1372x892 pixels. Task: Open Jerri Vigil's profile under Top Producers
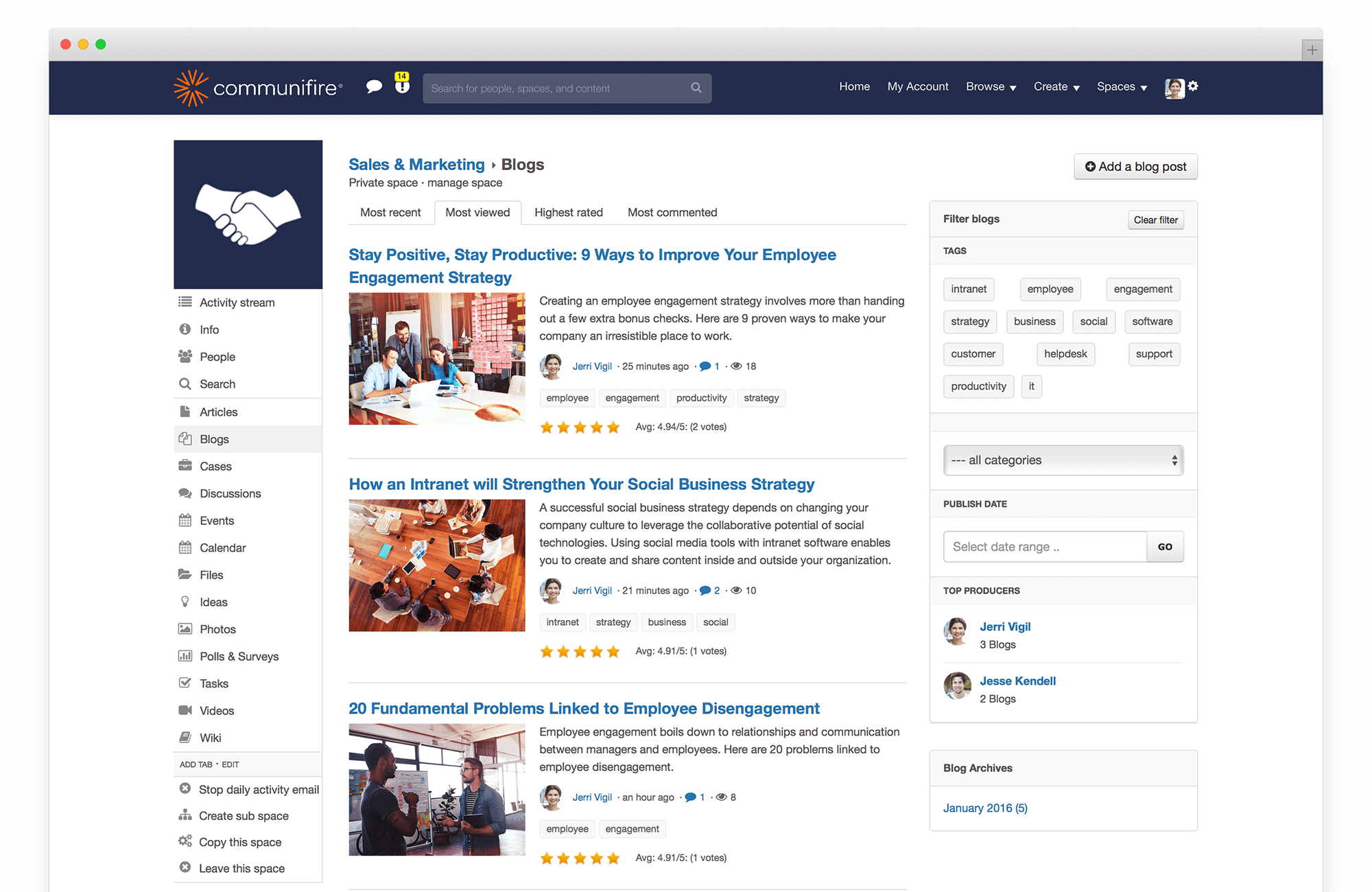click(1005, 626)
